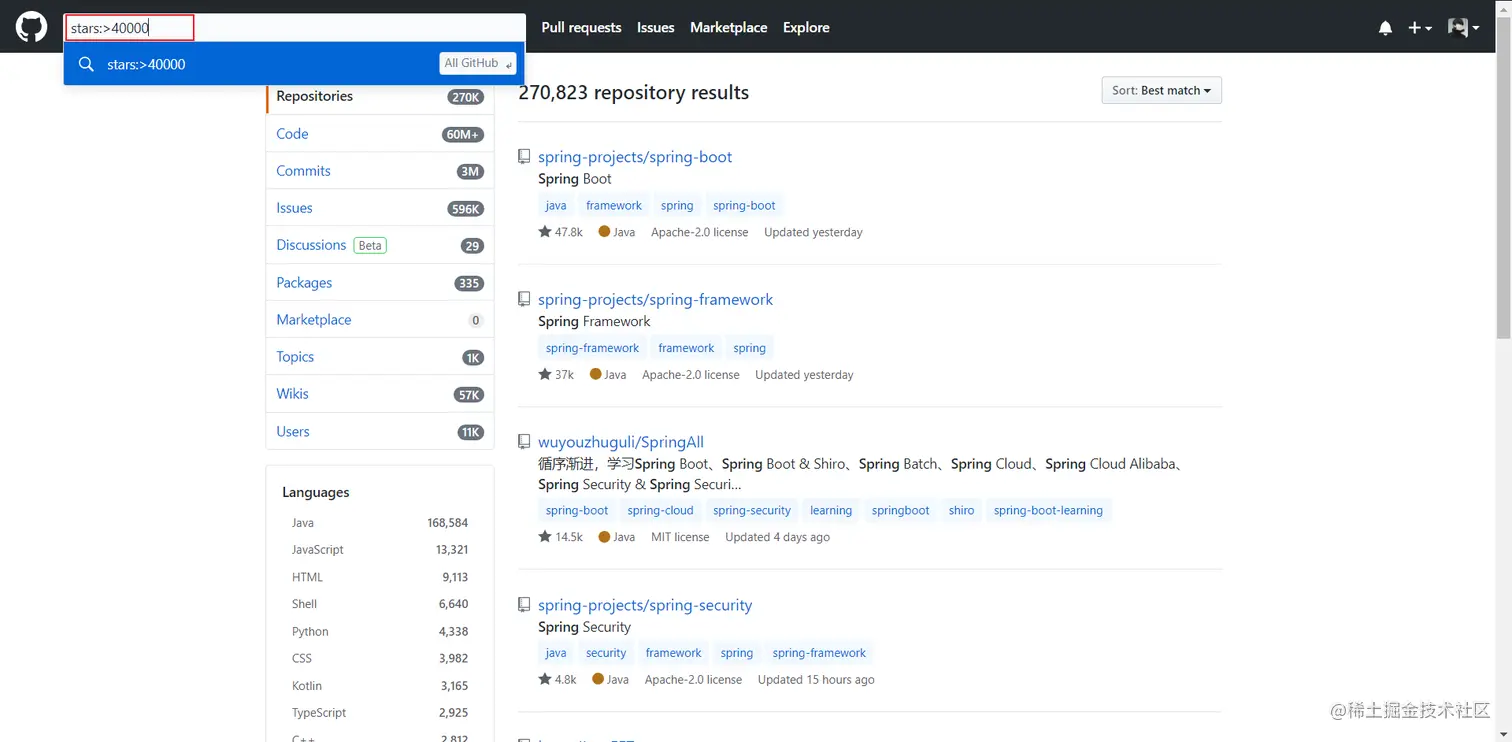Select the Discussions Beta filter

(379, 245)
